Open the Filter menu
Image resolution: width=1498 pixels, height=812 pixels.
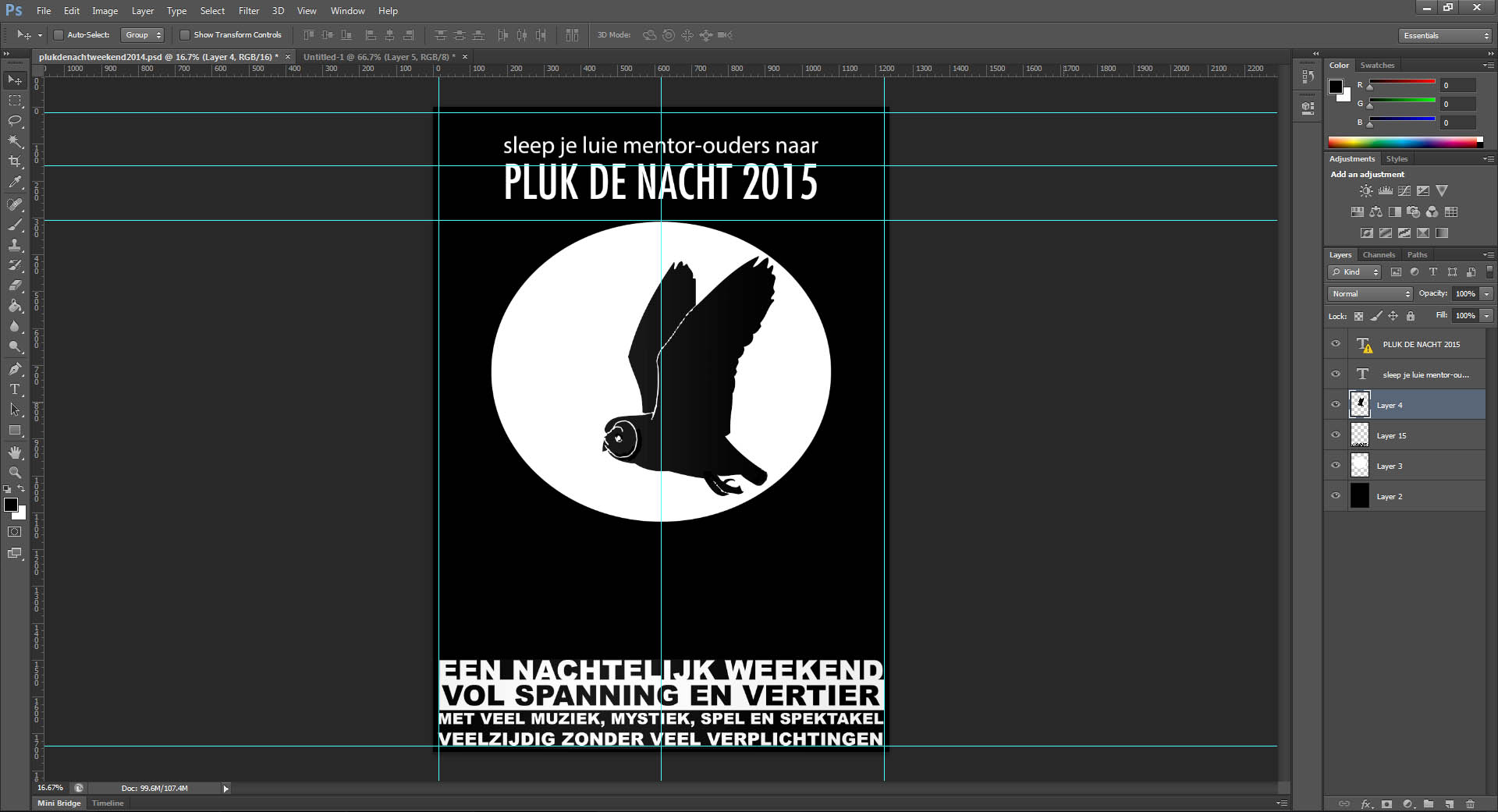(x=249, y=11)
